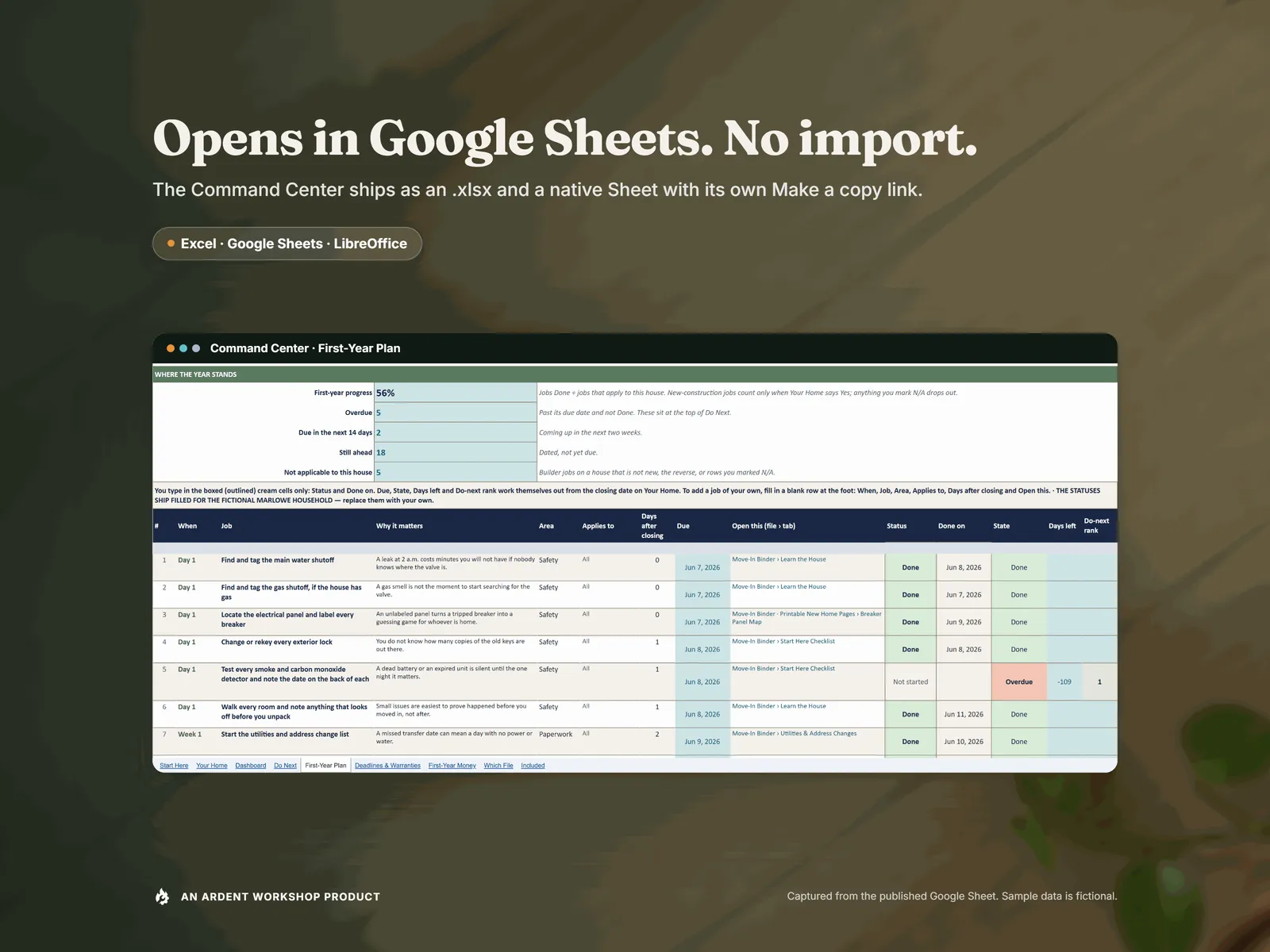Screen dimensions: 1270x952
Task: Open Utilities & Address Changes link
Action: point(794,734)
